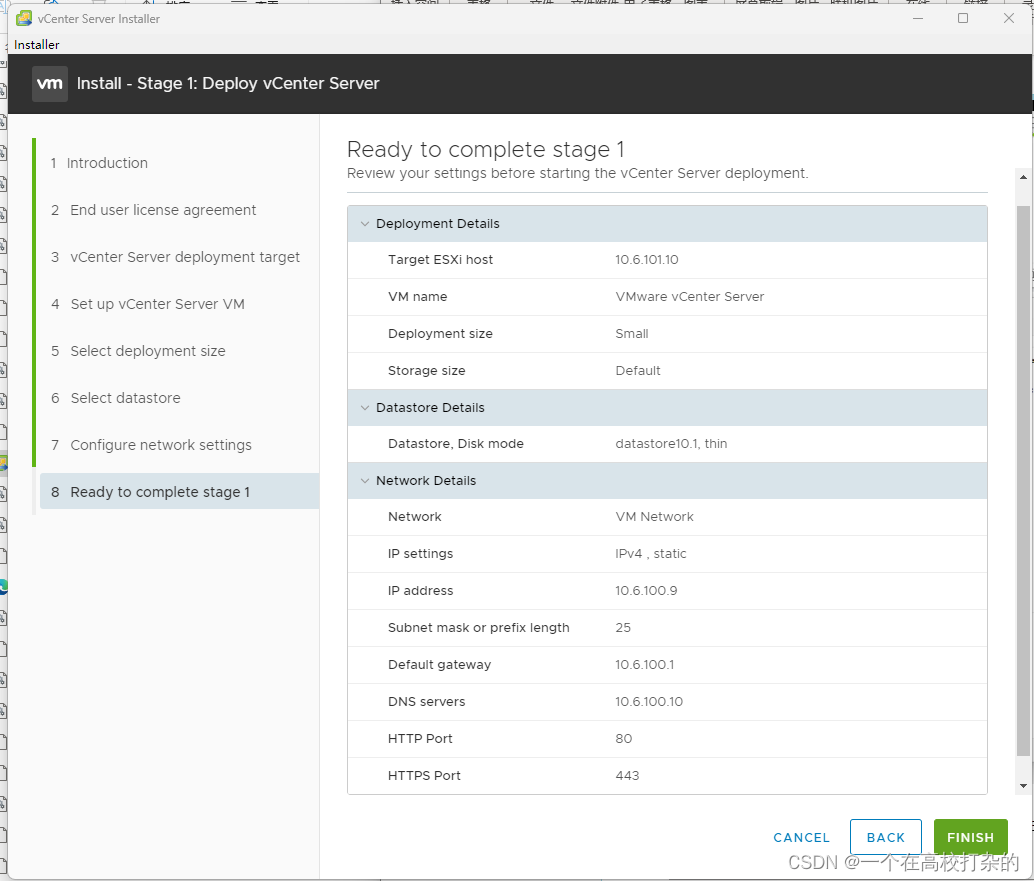The image size is (1034, 881).
Task: Click the FINISH button
Action: pyautogui.click(x=970, y=837)
